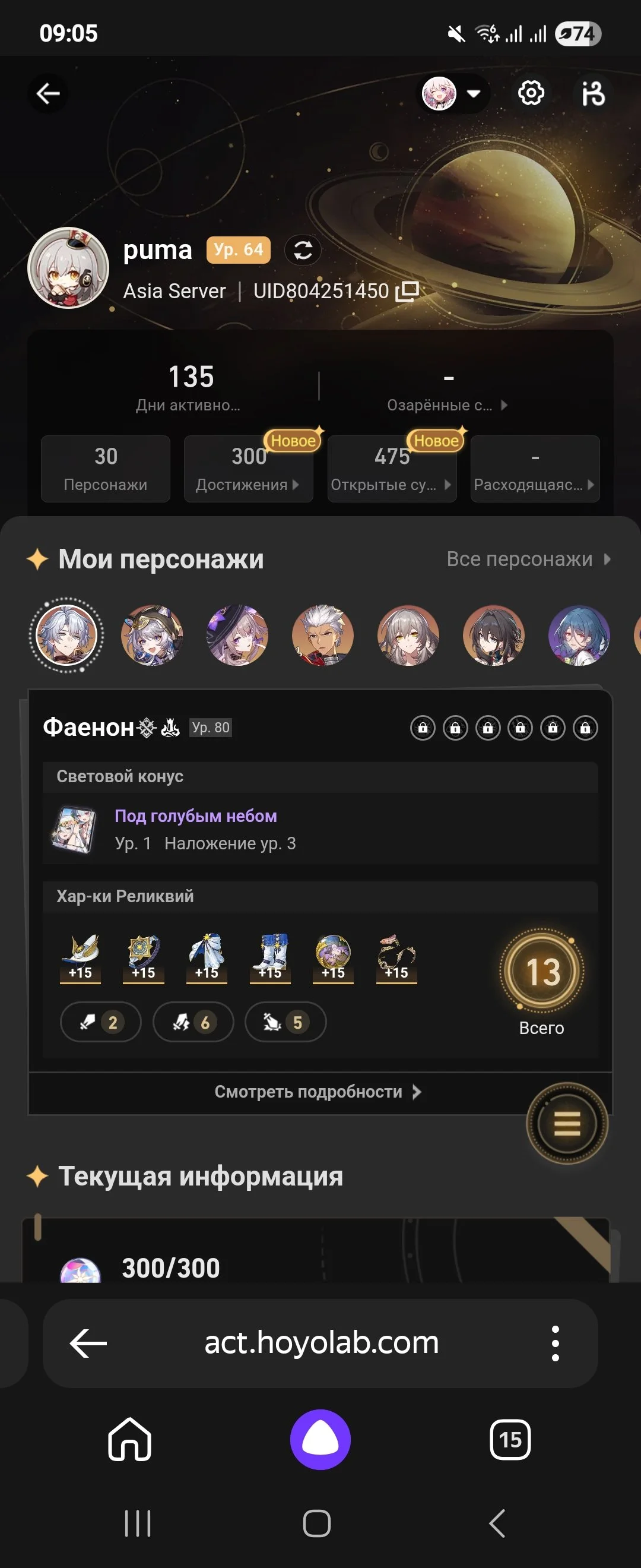The image size is (641, 1568).
Task: Select blue-haired character avatar
Action: pyautogui.click(x=579, y=635)
